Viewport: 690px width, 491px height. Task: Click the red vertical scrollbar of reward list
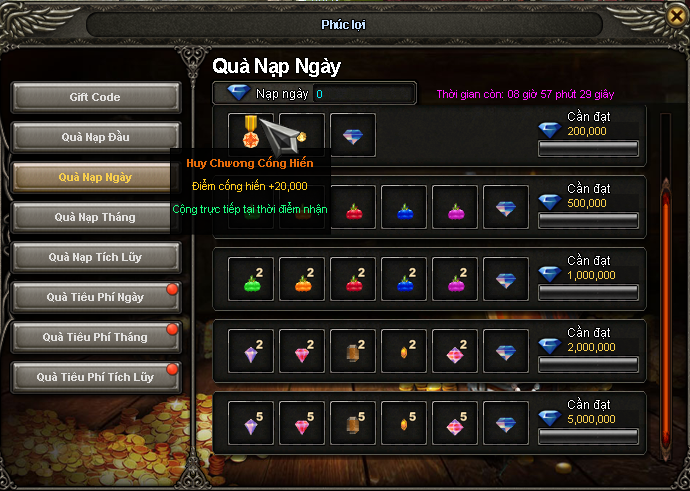(x=666, y=317)
